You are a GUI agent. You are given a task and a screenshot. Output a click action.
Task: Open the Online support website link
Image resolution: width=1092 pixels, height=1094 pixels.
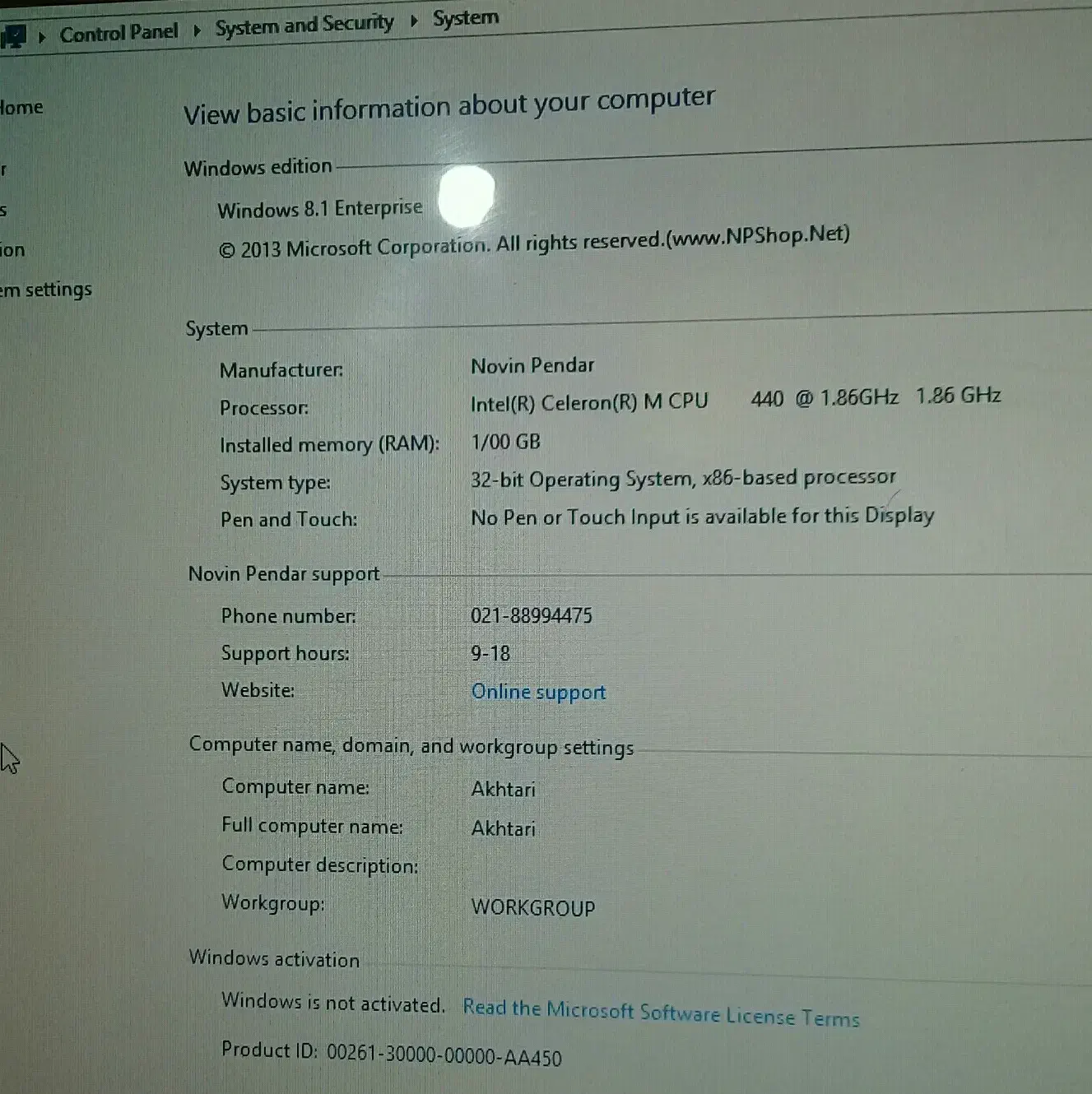tap(538, 693)
